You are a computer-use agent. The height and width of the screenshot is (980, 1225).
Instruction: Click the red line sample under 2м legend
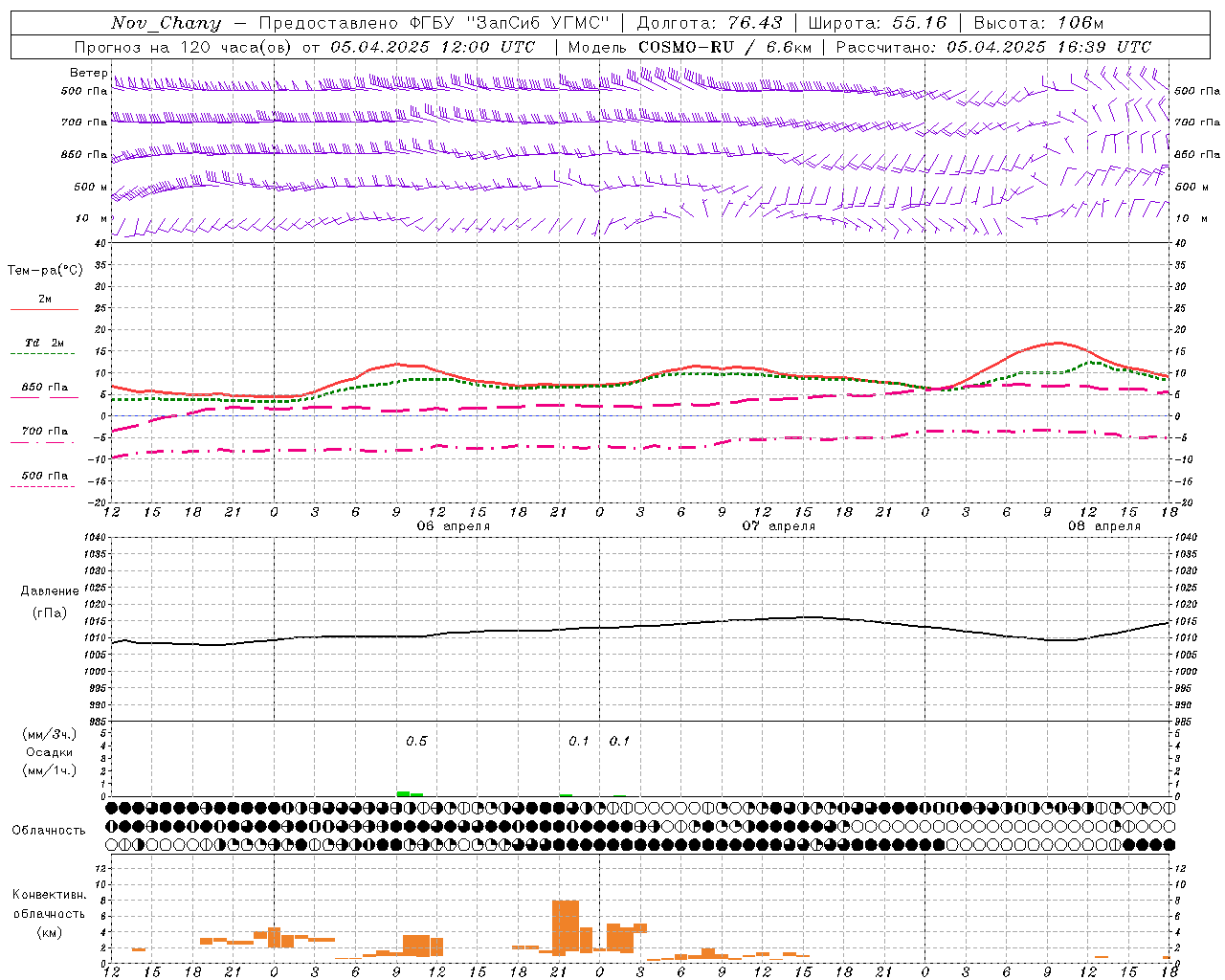44,310
